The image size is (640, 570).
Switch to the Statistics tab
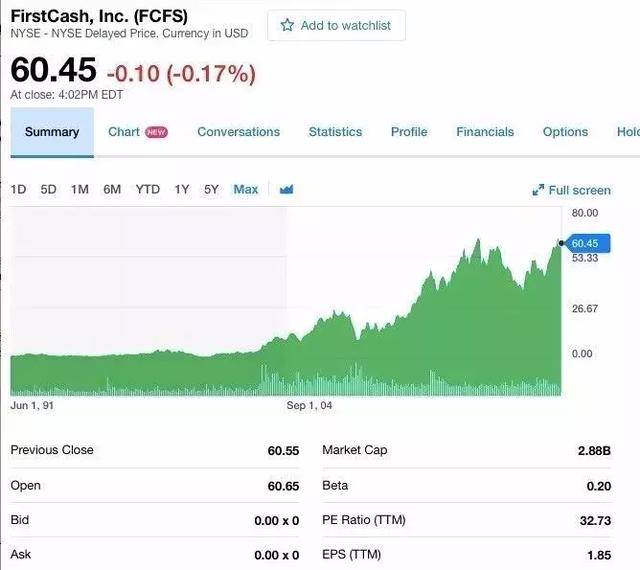[x=336, y=132]
